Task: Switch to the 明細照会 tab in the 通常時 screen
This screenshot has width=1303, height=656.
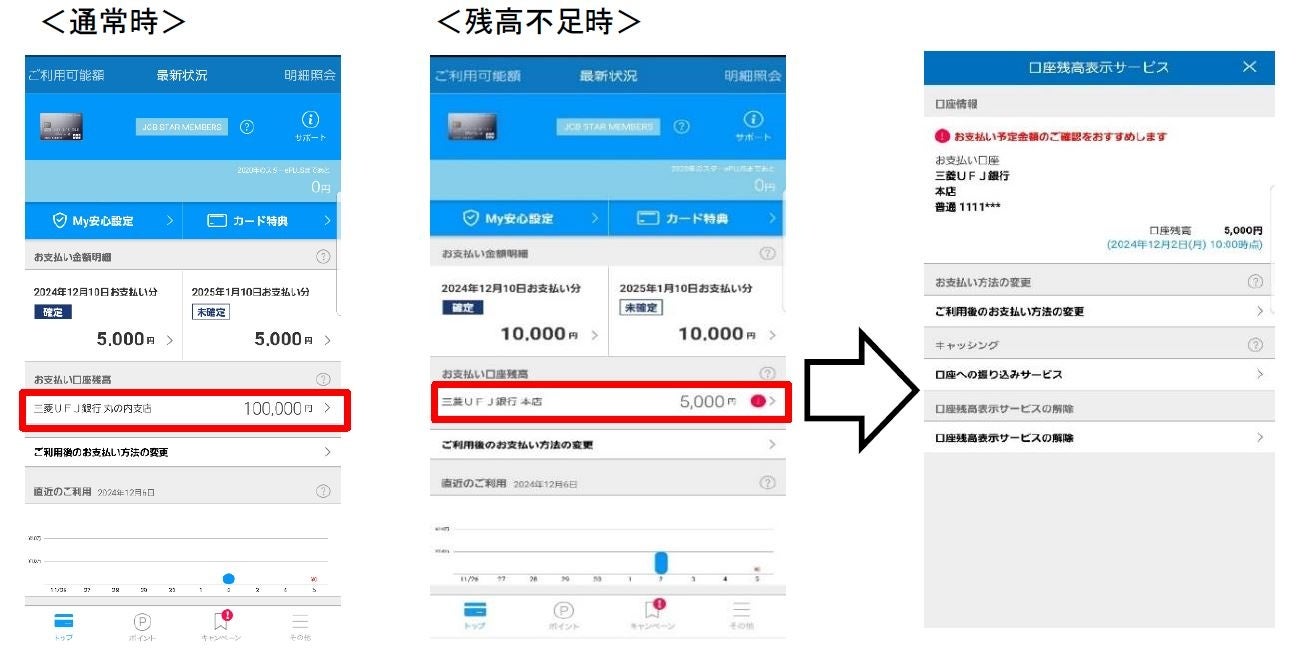Action: pos(310,75)
